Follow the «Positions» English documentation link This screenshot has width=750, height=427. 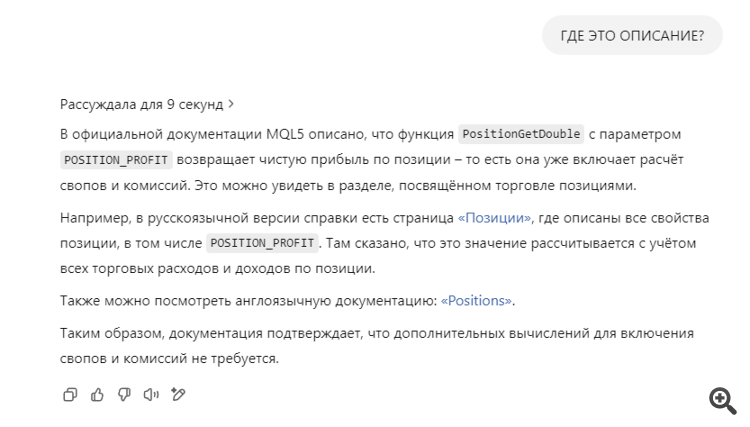[x=476, y=300]
